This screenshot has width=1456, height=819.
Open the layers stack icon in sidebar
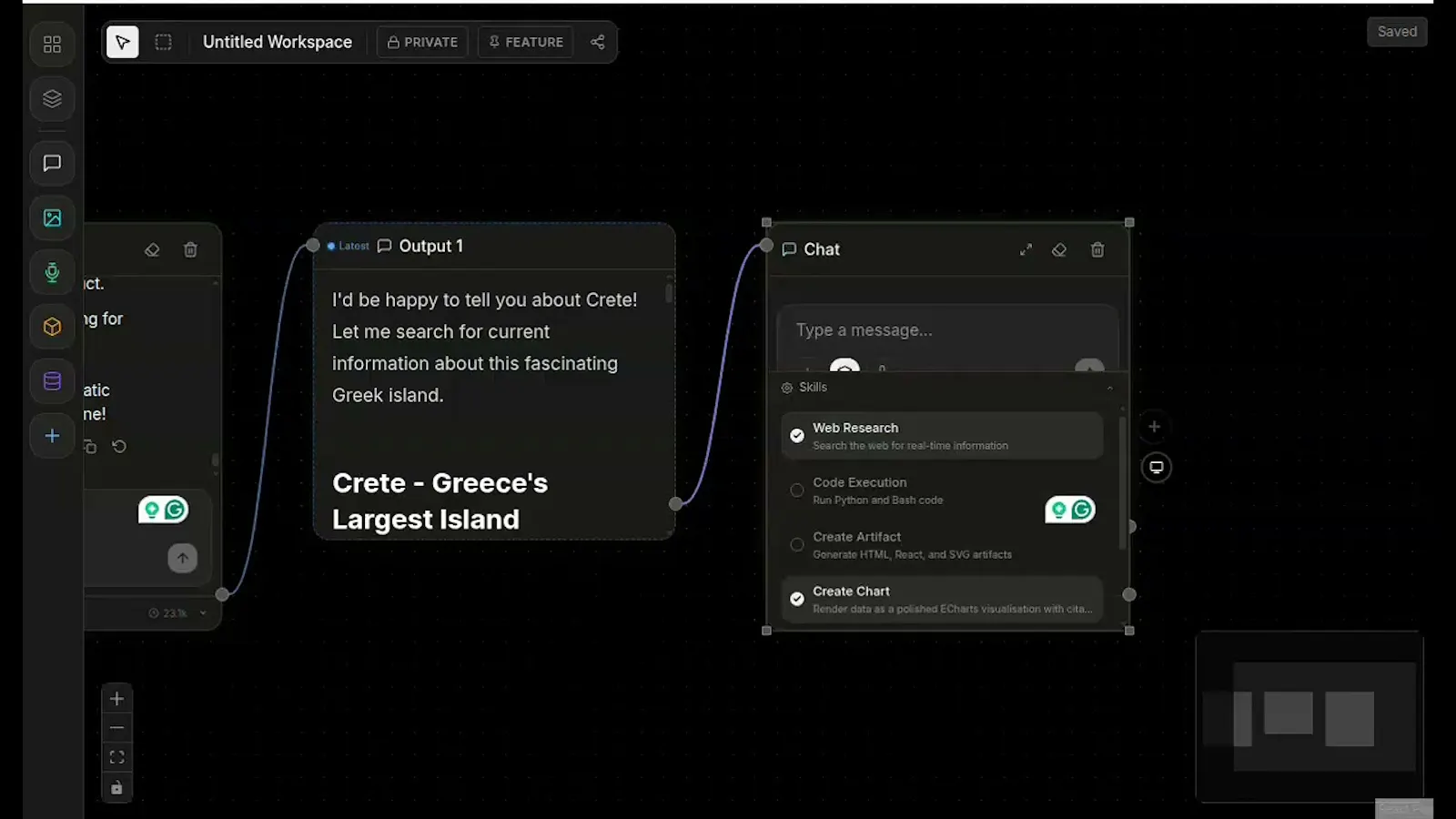[52, 98]
